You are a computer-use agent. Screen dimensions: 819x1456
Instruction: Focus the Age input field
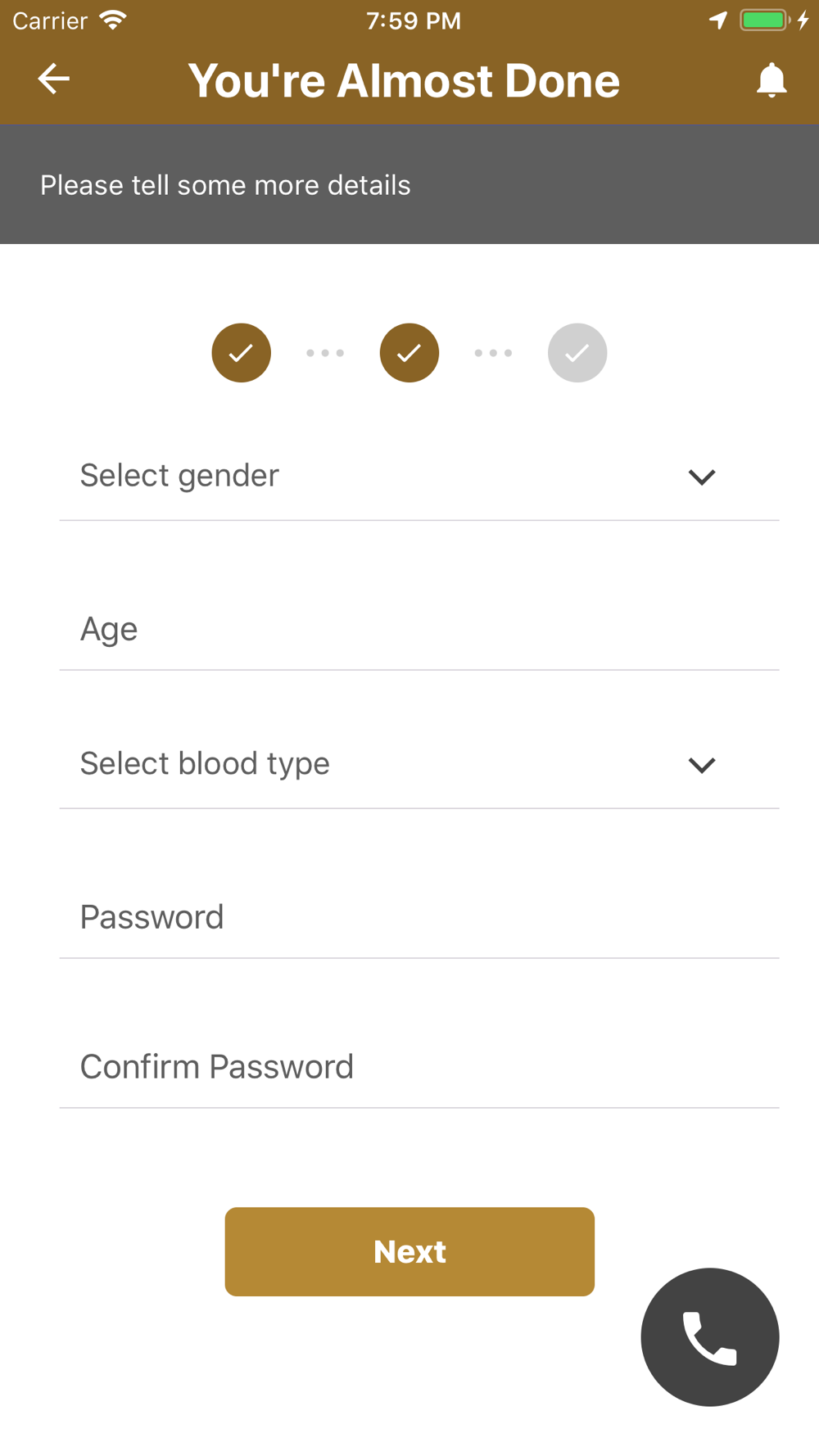pos(419,629)
